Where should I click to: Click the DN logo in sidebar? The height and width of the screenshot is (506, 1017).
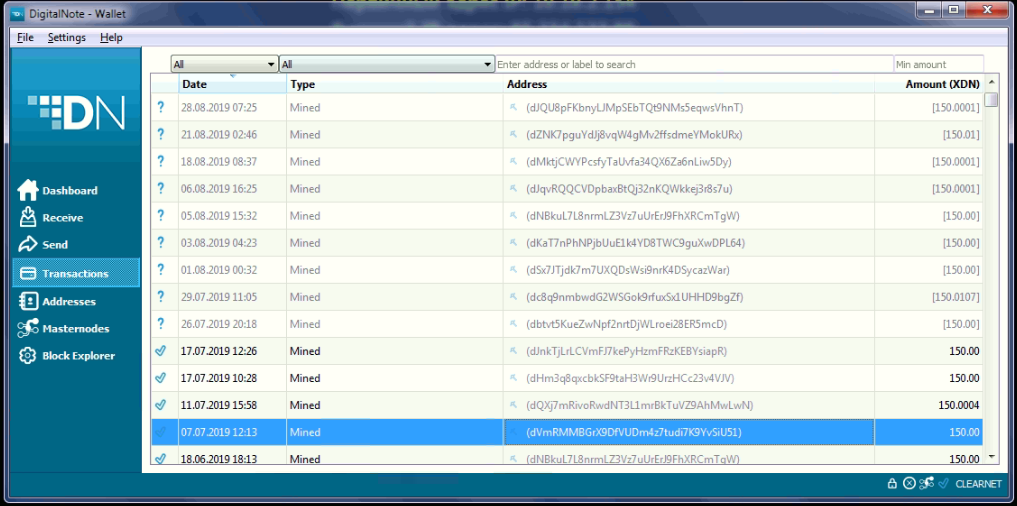pos(77,113)
